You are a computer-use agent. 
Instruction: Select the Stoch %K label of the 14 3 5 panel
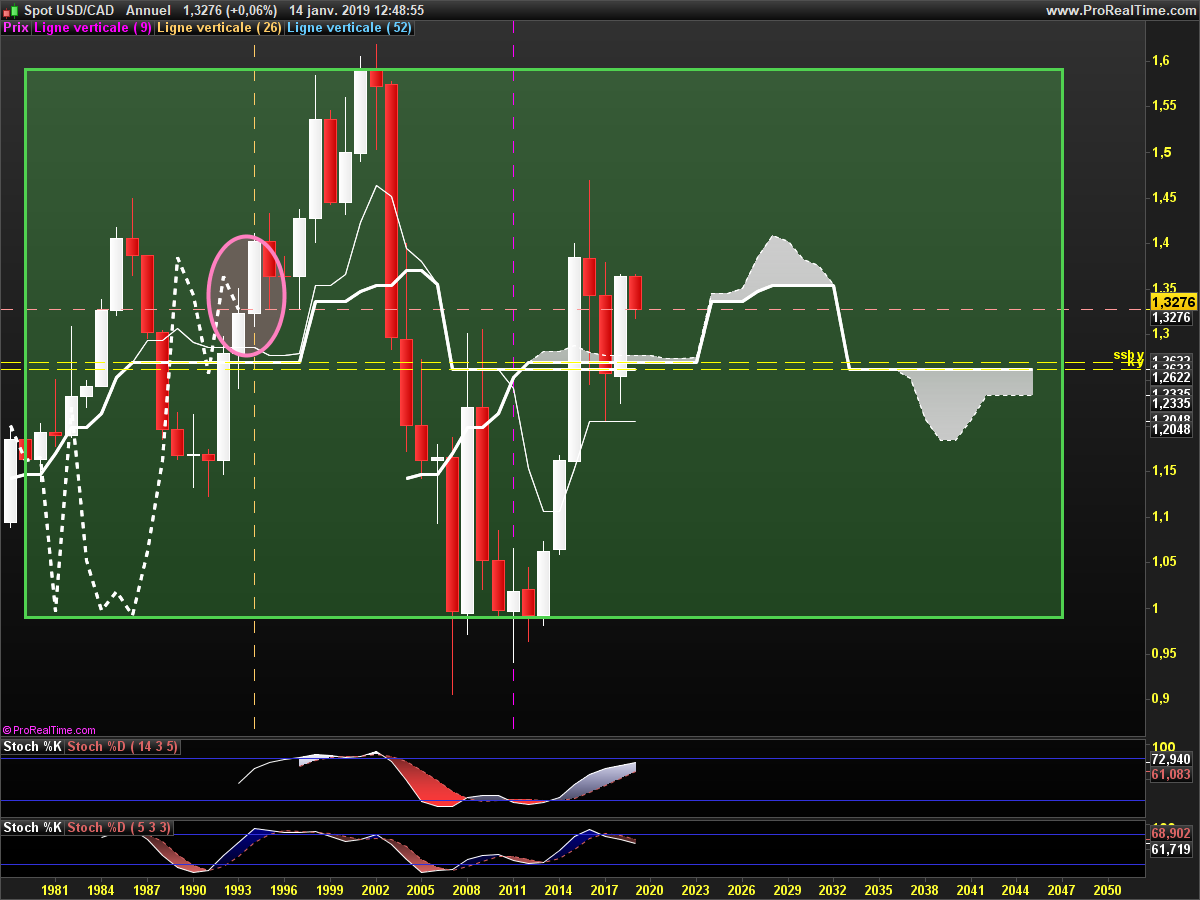click(x=33, y=747)
